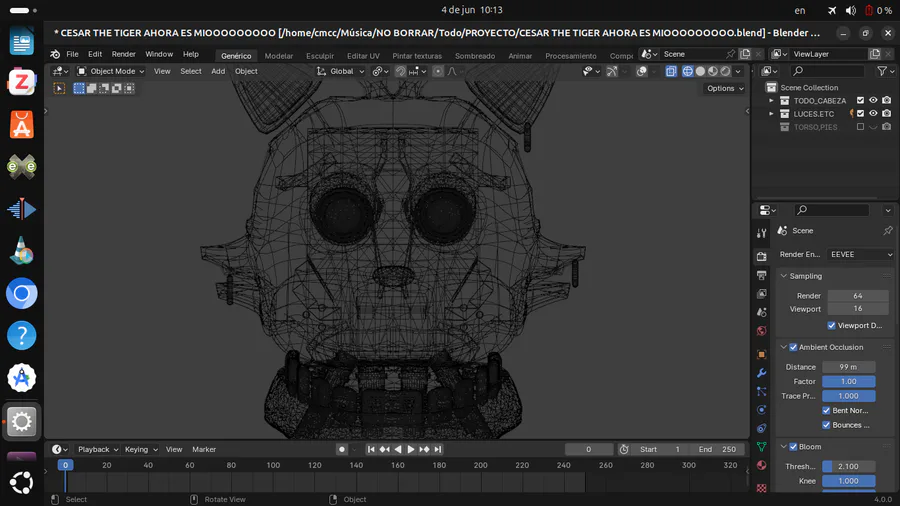Open the Object Mode dropdown
This screenshot has height=506, width=900.
point(112,71)
